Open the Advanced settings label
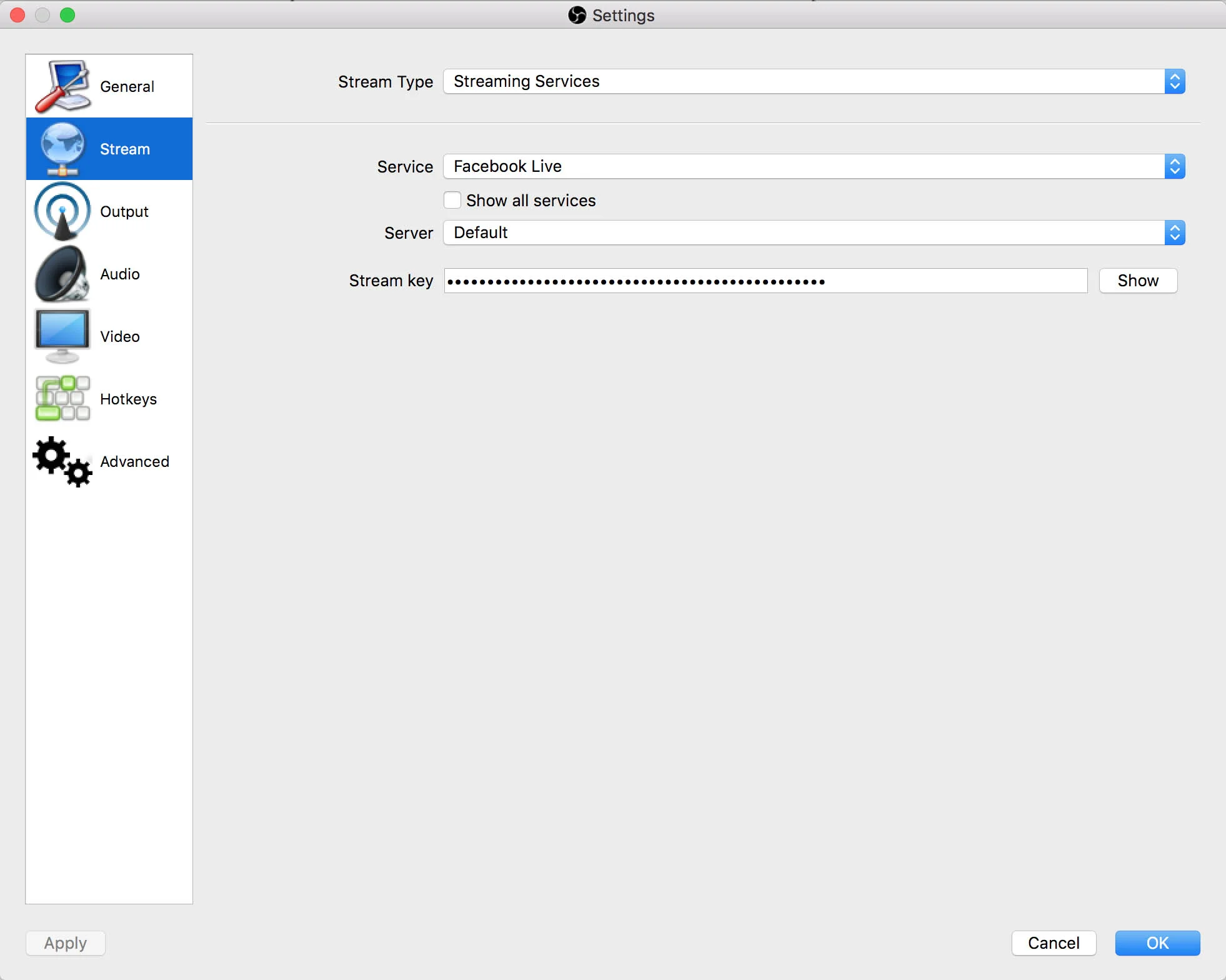This screenshot has height=980, width=1226. [x=134, y=461]
